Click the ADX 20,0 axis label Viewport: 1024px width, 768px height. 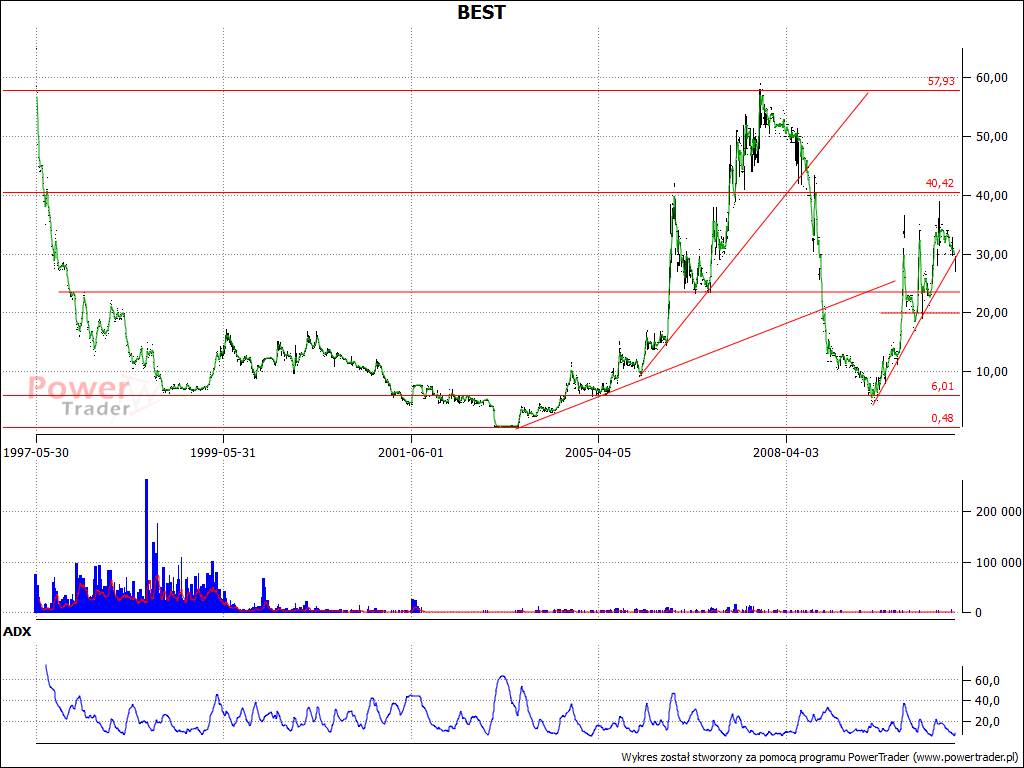(987, 722)
